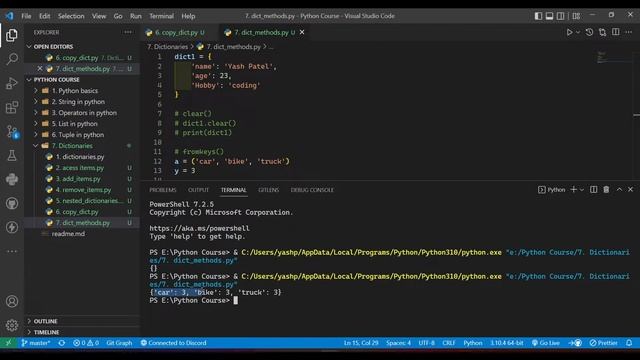Split the terminal panel

click(x=593, y=190)
